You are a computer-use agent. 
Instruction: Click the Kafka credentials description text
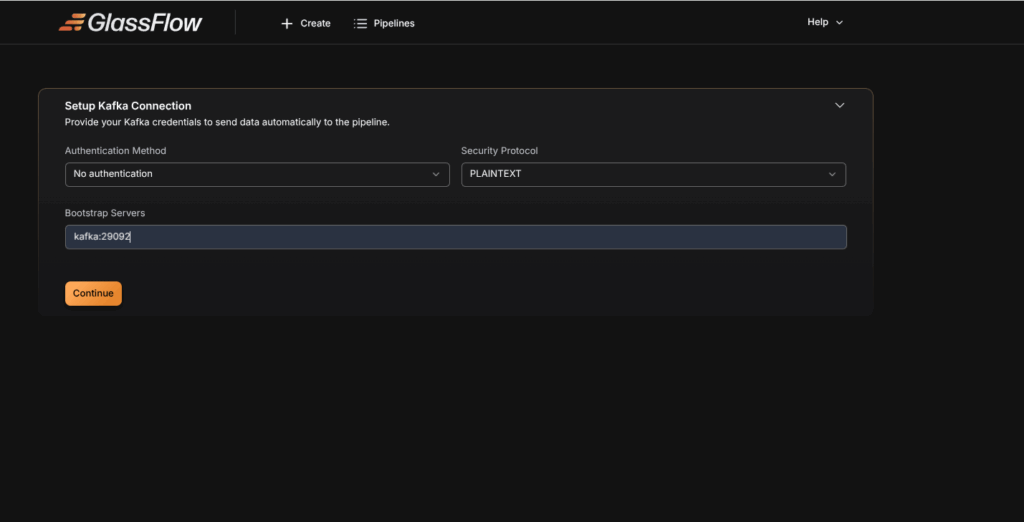227,122
